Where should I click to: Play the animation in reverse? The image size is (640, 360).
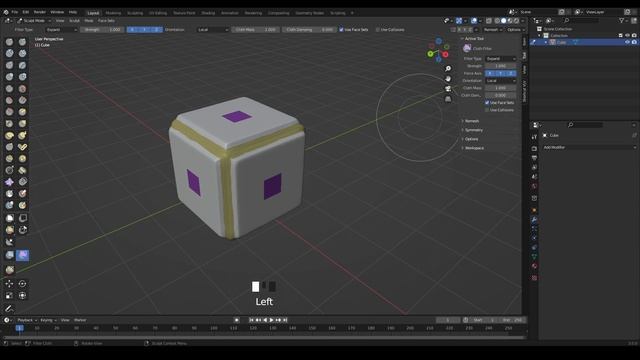(x=265, y=320)
